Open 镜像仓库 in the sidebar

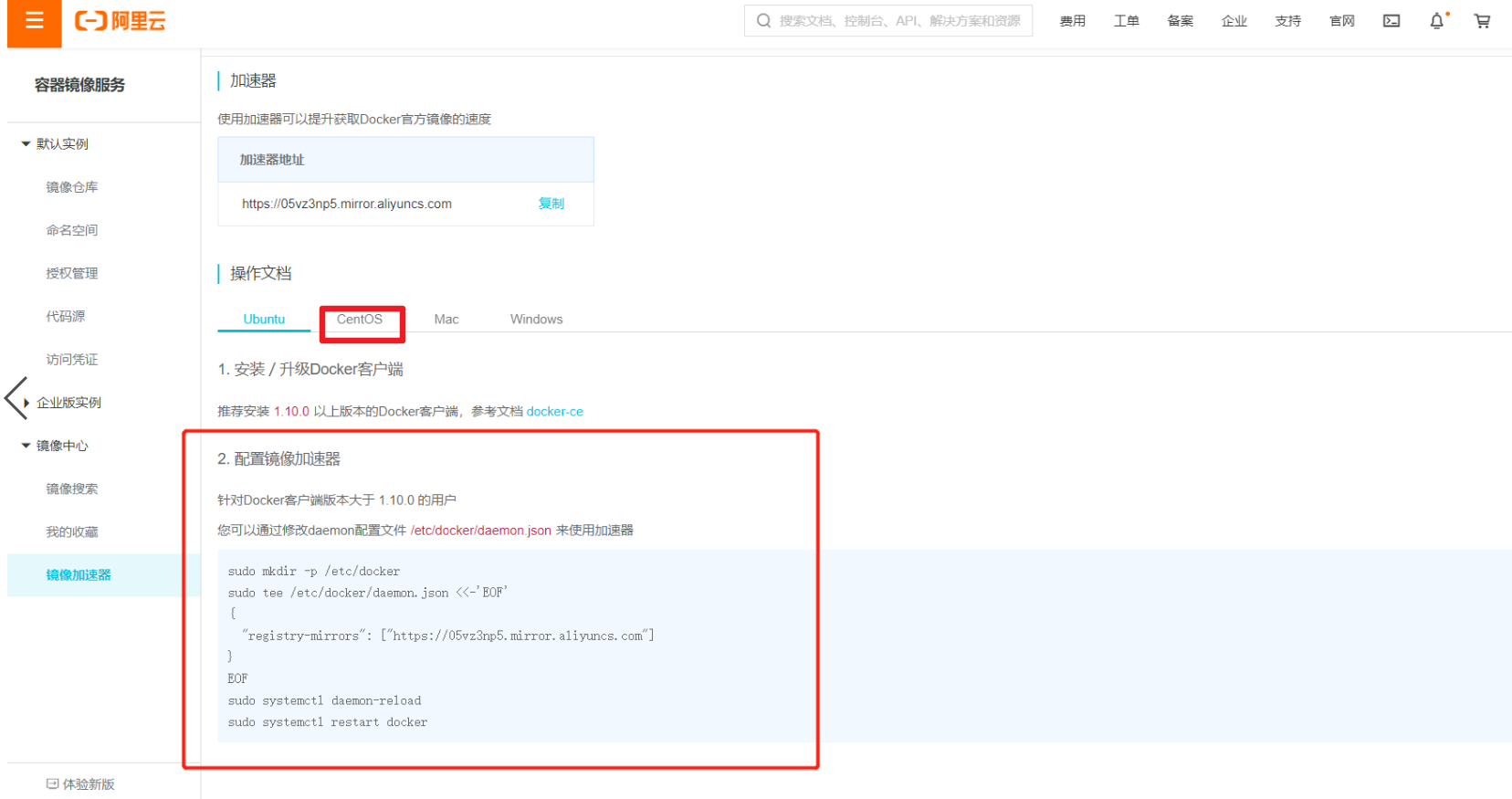72,187
